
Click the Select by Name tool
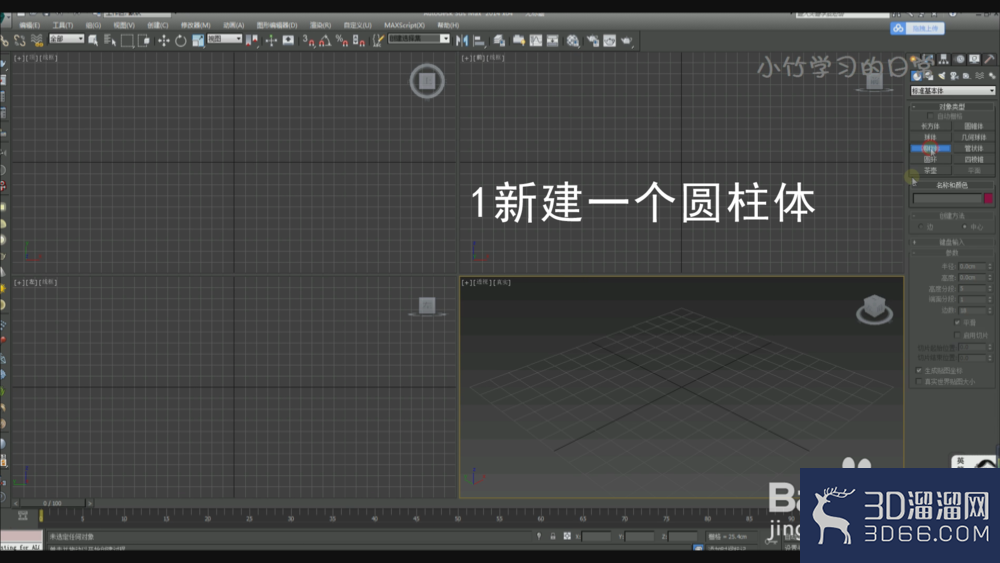coord(110,41)
